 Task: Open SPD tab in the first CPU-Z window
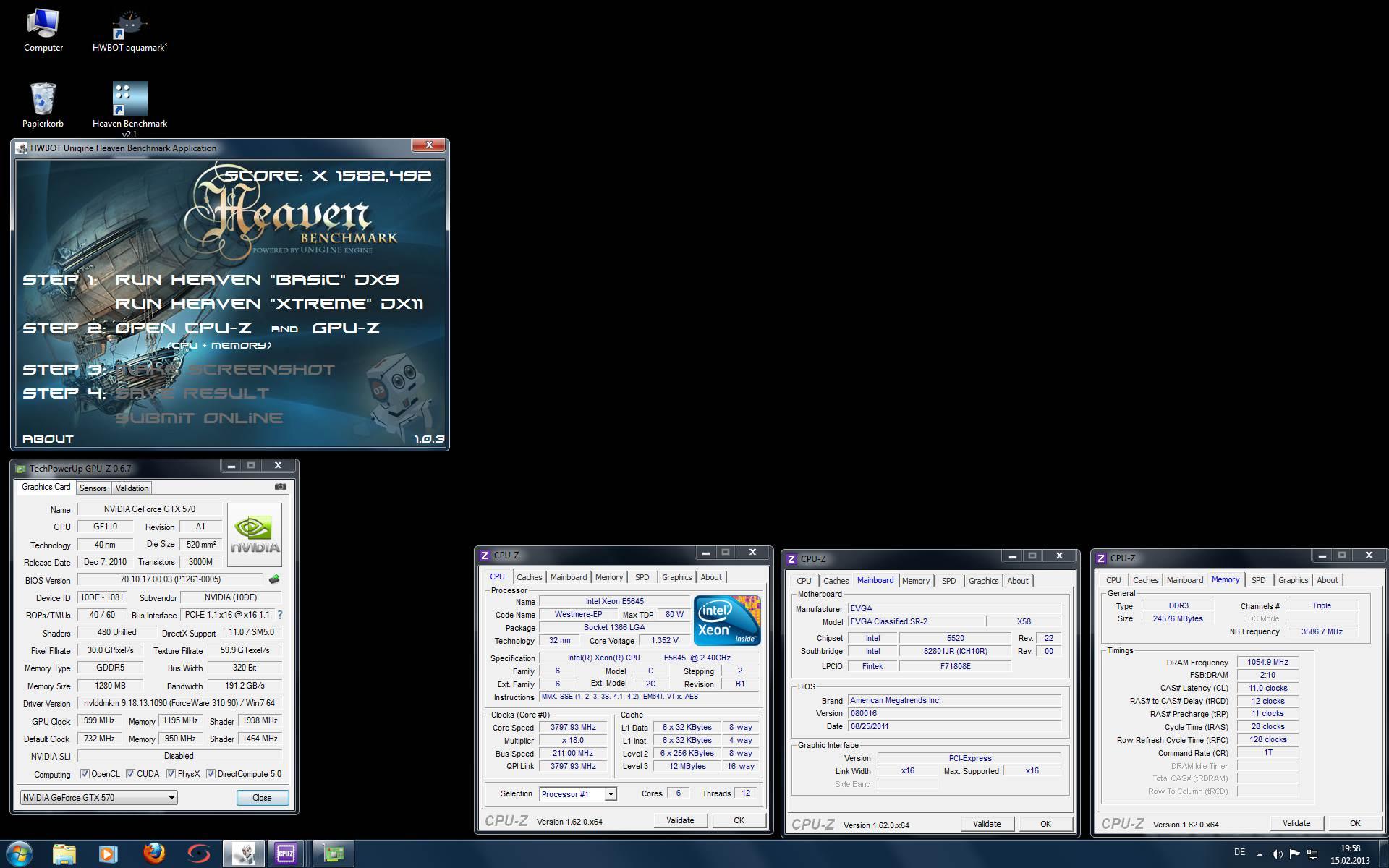pyautogui.click(x=642, y=577)
